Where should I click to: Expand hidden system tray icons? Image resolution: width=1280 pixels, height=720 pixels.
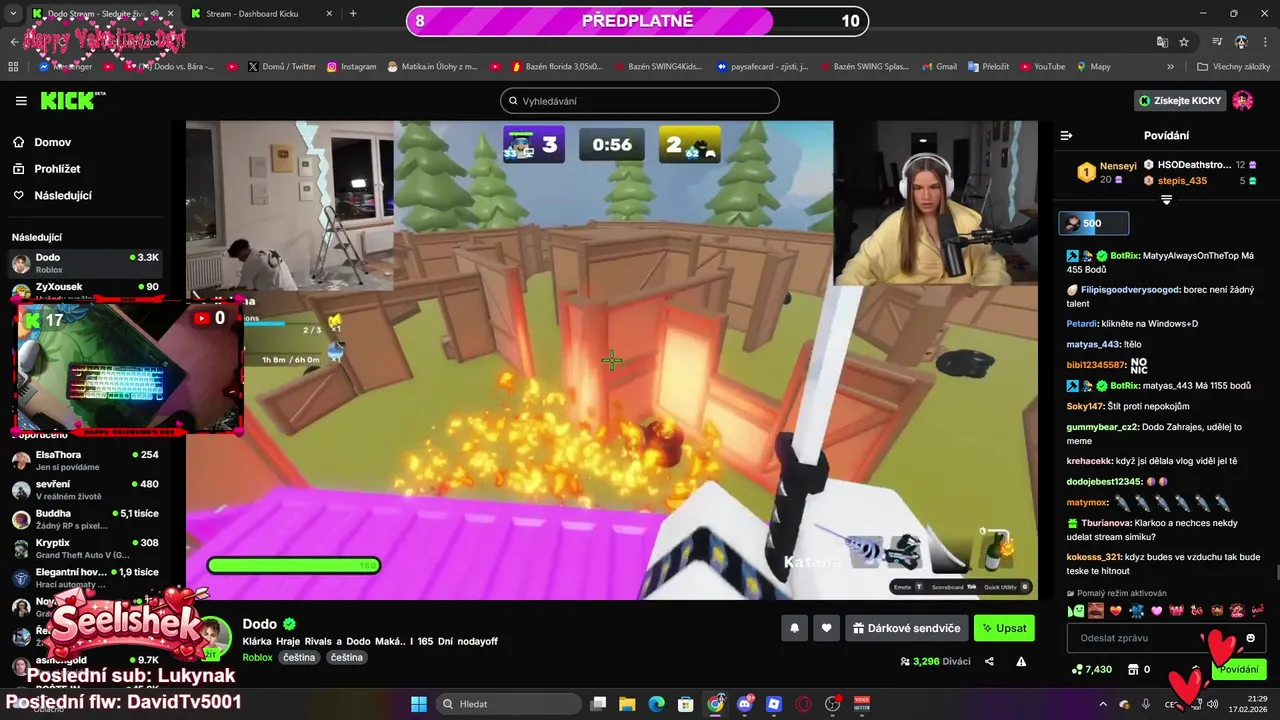coord(1104,704)
